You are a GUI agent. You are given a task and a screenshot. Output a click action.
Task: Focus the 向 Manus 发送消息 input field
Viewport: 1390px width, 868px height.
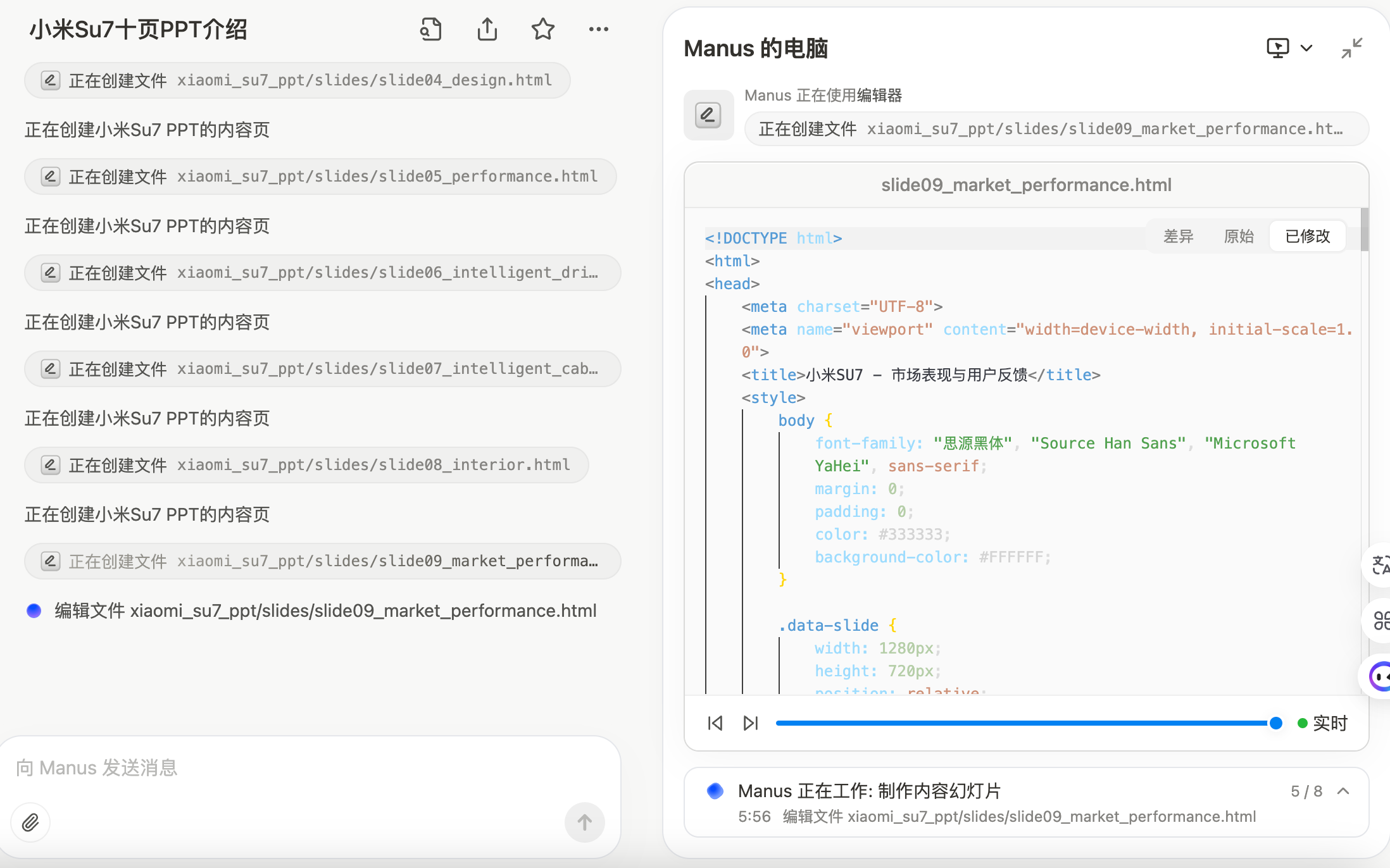(x=310, y=768)
